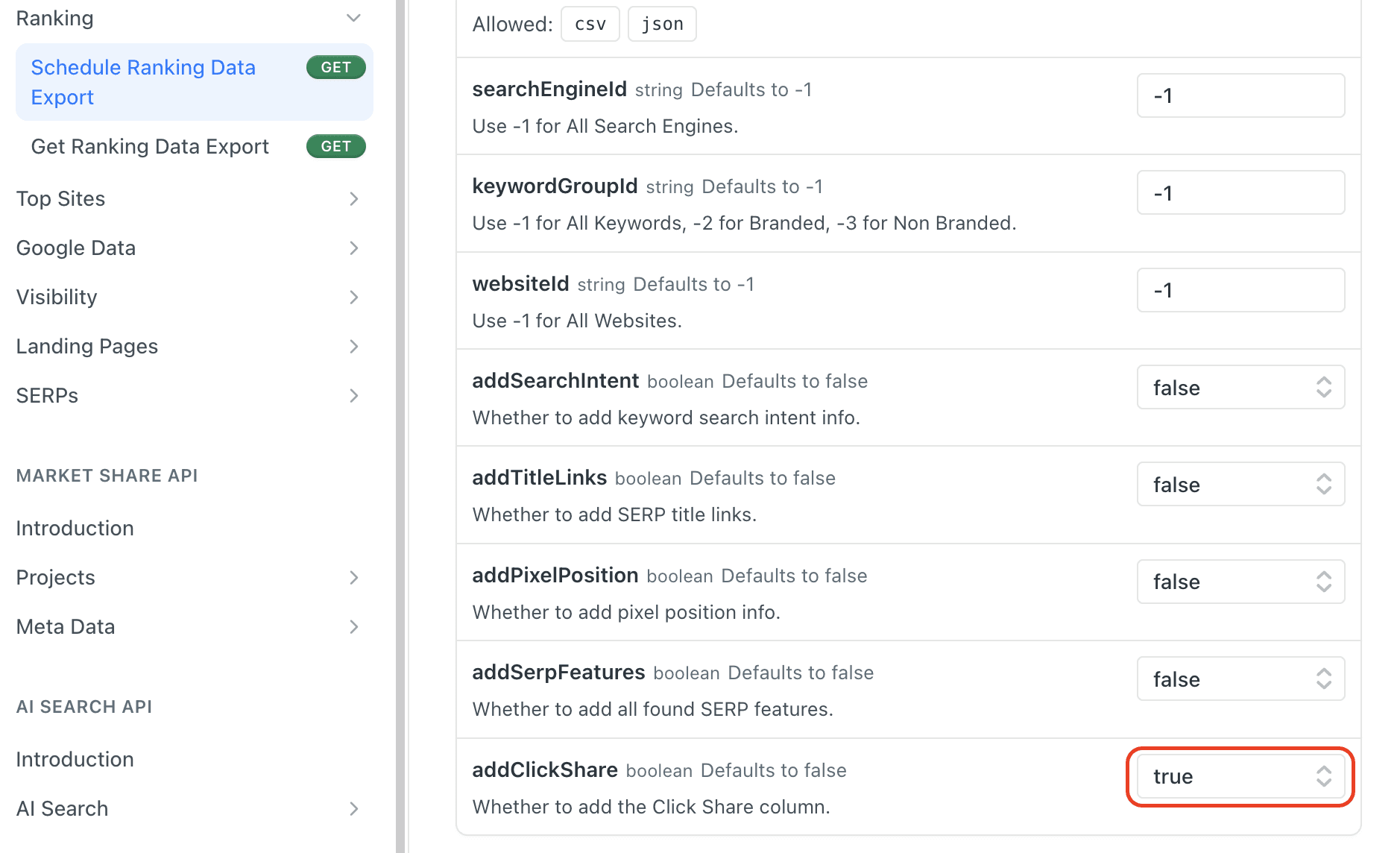Open the addSerpFeatures value selector
The height and width of the screenshot is (853, 1400).
pyautogui.click(x=1240, y=679)
